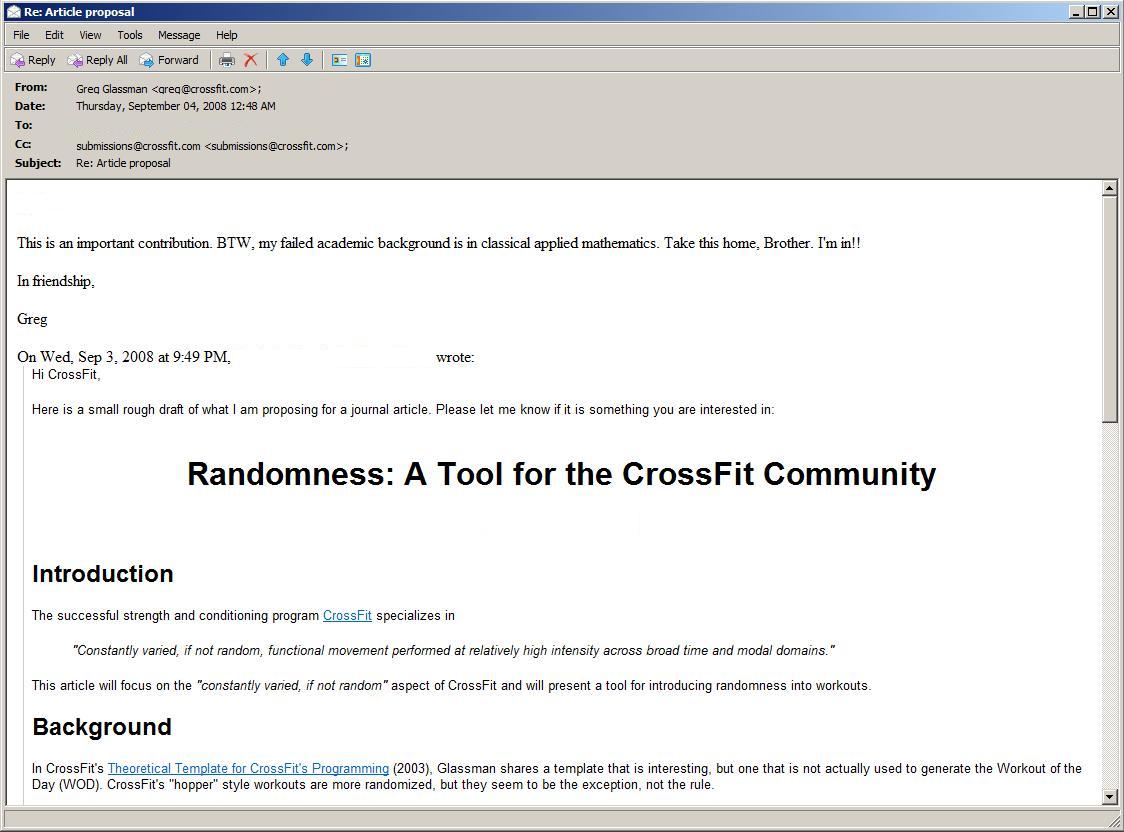Open the Message menu
1124x832 pixels.
(x=179, y=35)
